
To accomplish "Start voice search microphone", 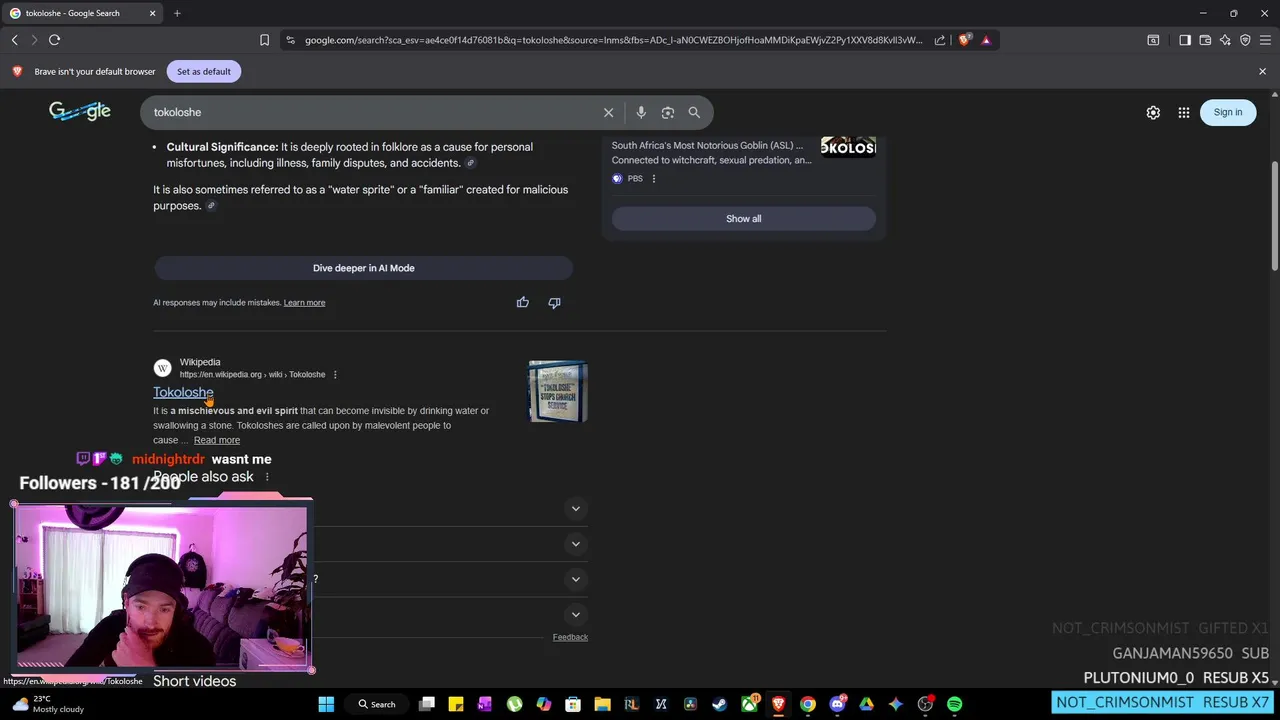I will (x=641, y=112).
